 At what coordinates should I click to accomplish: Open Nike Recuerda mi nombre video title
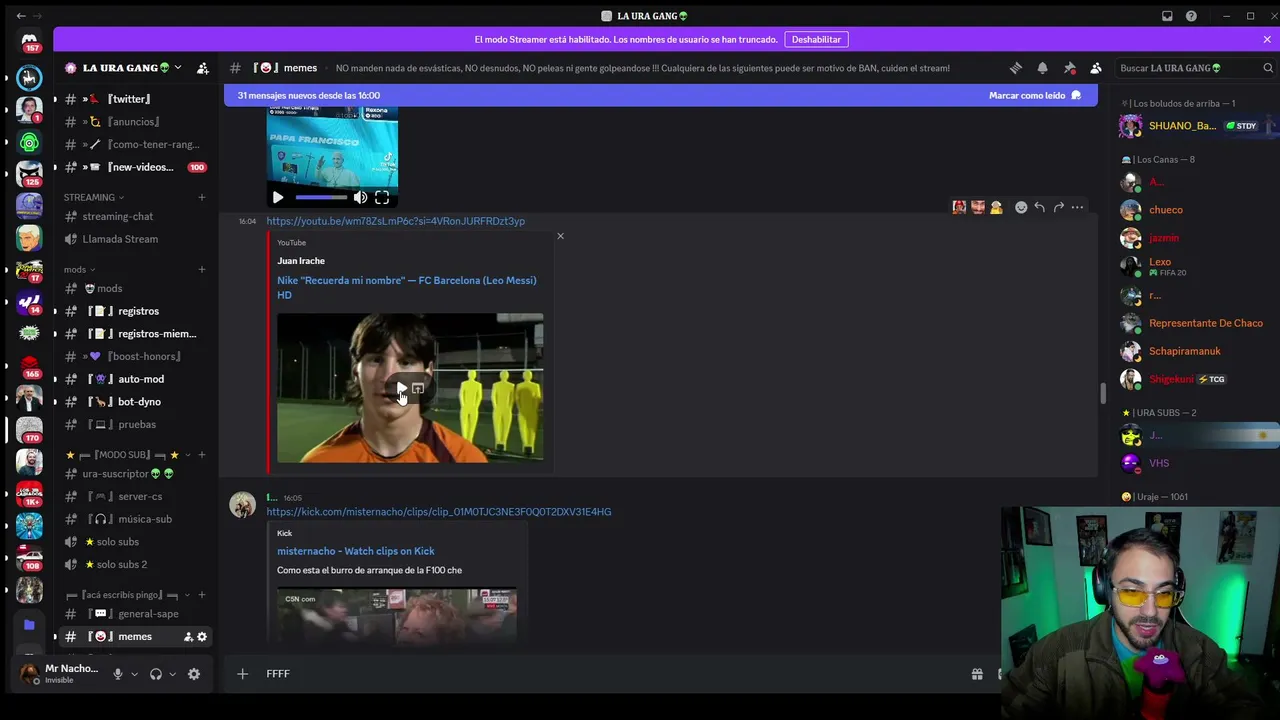tap(407, 287)
